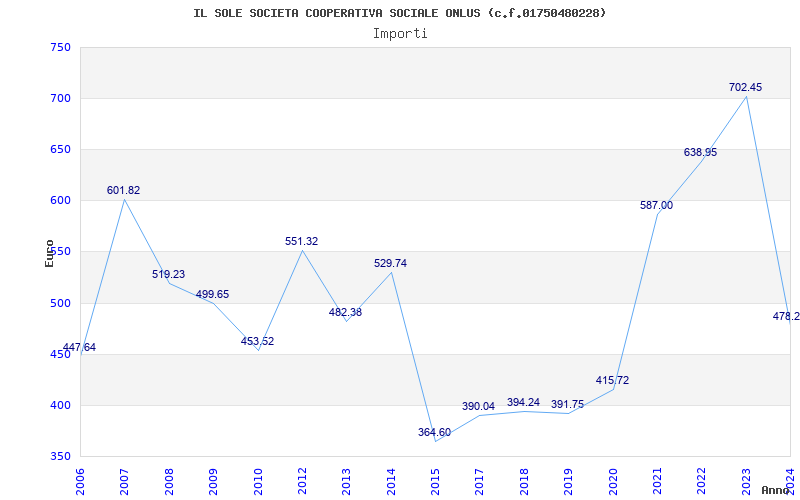Screen dimensions: 800x500
Task: Select the 394.24 data label
Action: [523, 403]
